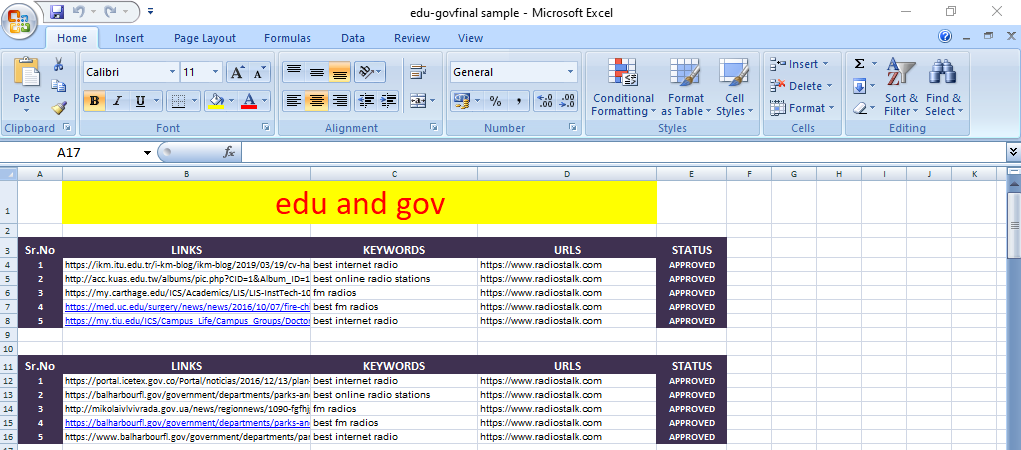The width and height of the screenshot is (1021, 450).
Task: Decrease font size with shrink font icon
Action: click(259, 72)
